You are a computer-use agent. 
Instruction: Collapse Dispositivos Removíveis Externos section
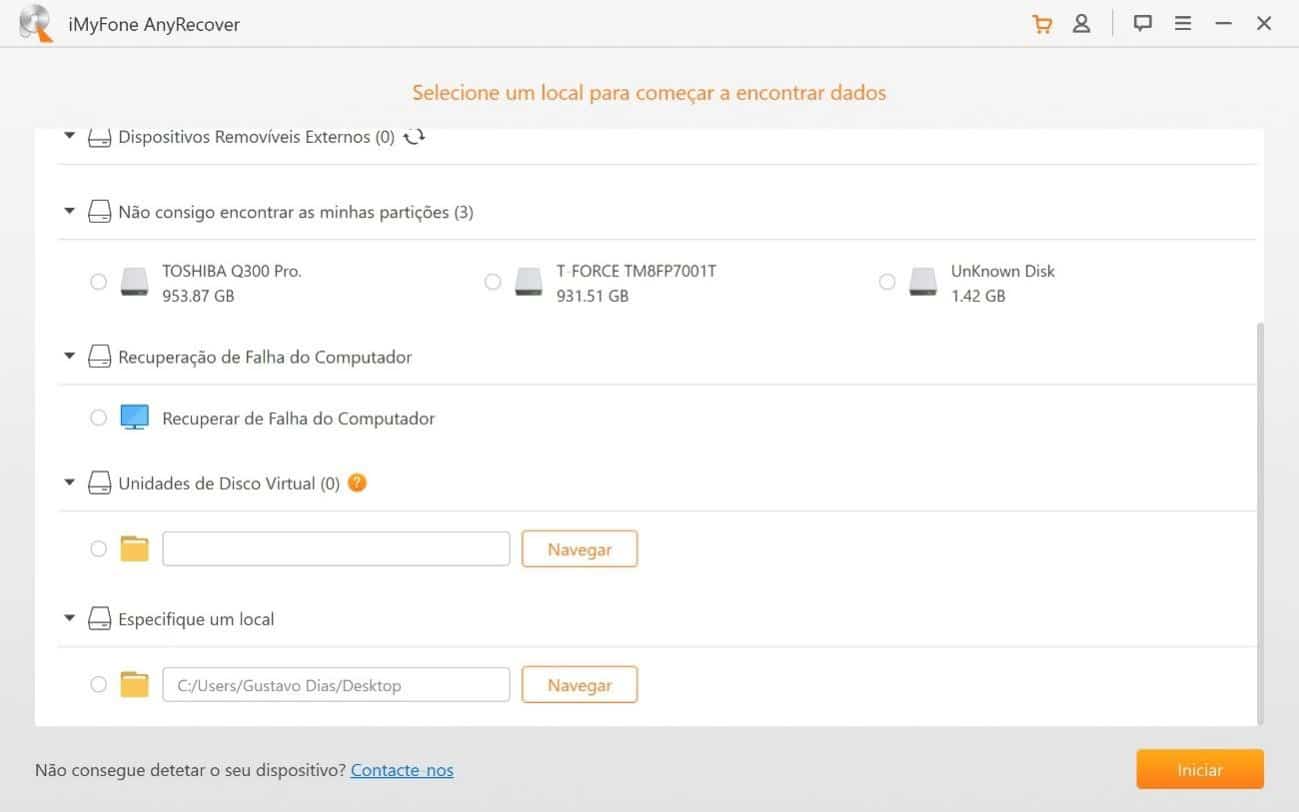pos(69,136)
